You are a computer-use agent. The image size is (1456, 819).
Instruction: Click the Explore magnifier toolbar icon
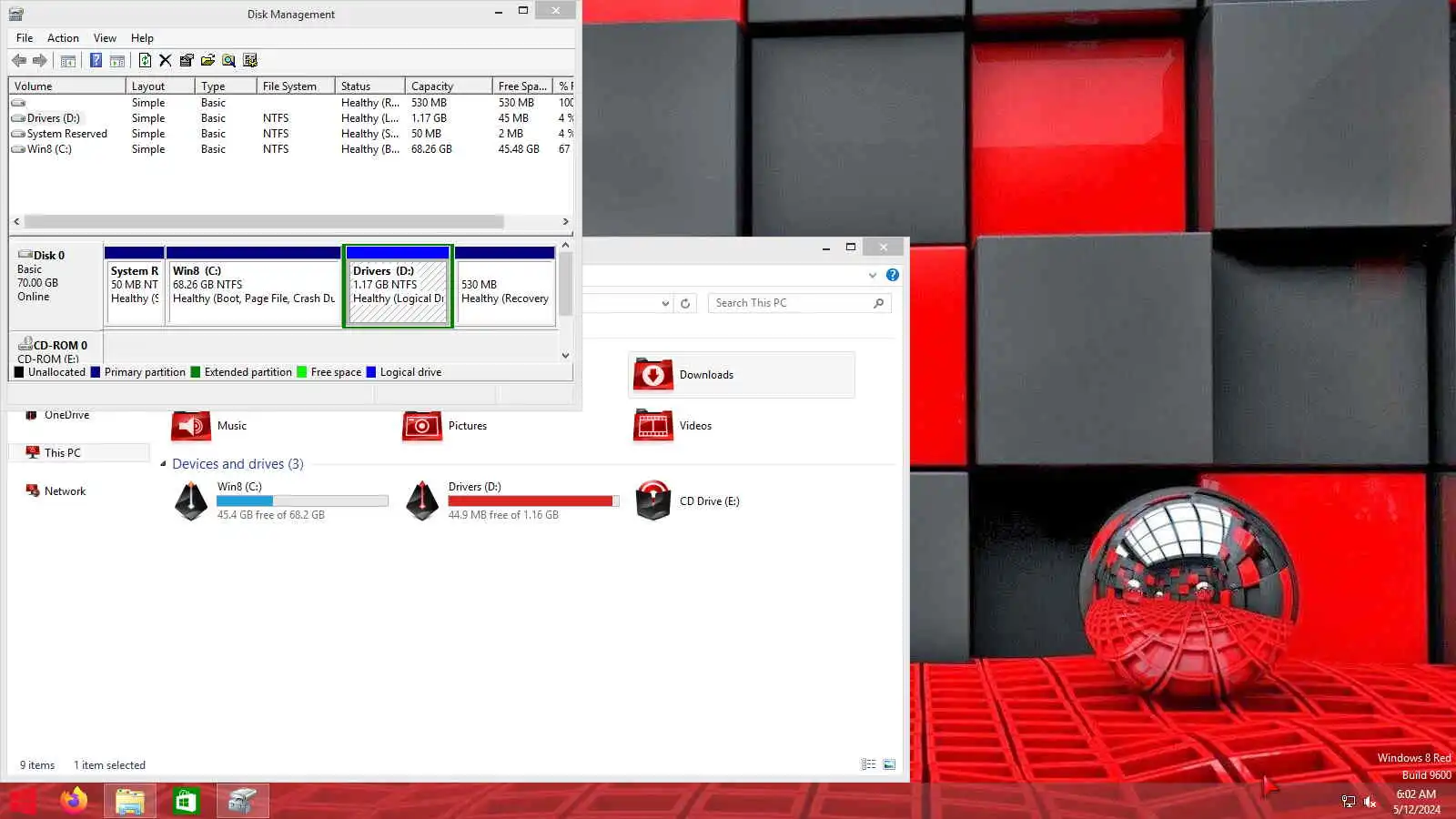pyautogui.click(x=228, y=61)
